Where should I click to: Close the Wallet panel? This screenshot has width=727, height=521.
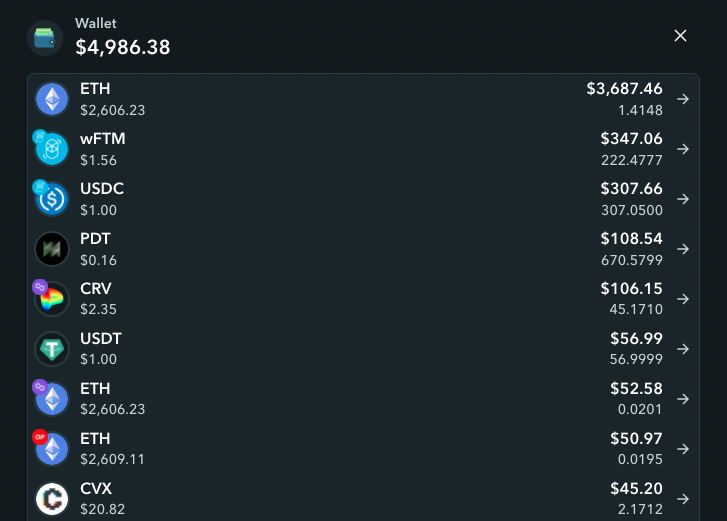(x=680, y=36)
